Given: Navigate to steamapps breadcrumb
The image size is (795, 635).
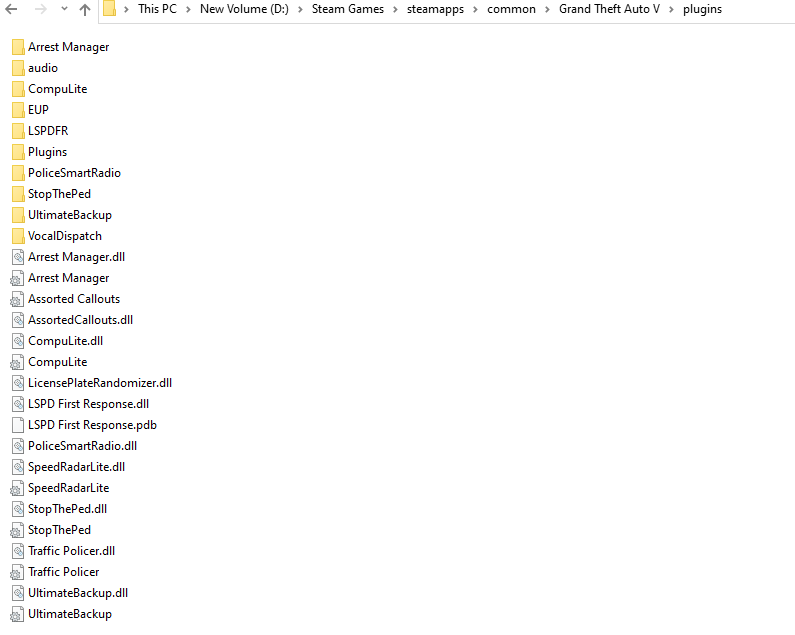Looking at the screenshot, I should 435,9.
